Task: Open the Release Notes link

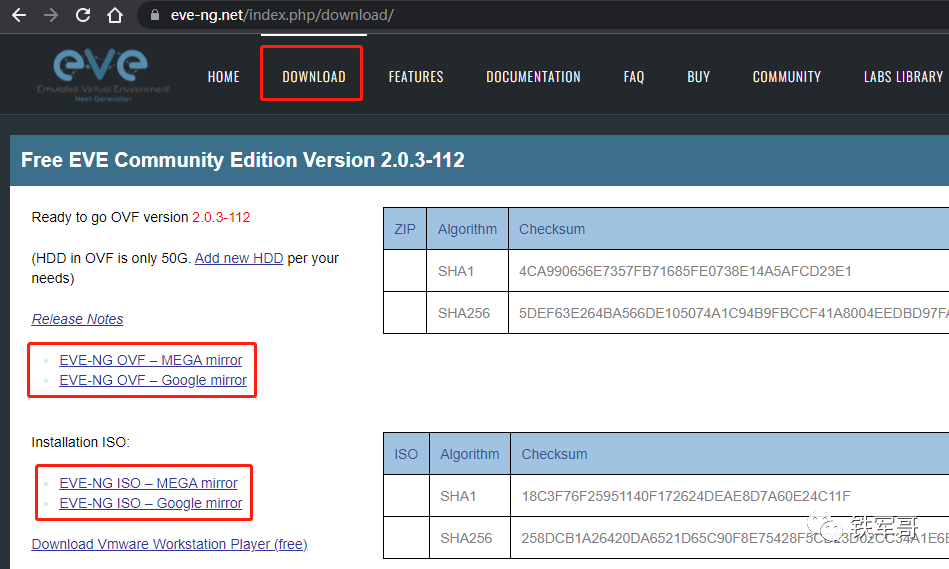Action: [77, 319]
